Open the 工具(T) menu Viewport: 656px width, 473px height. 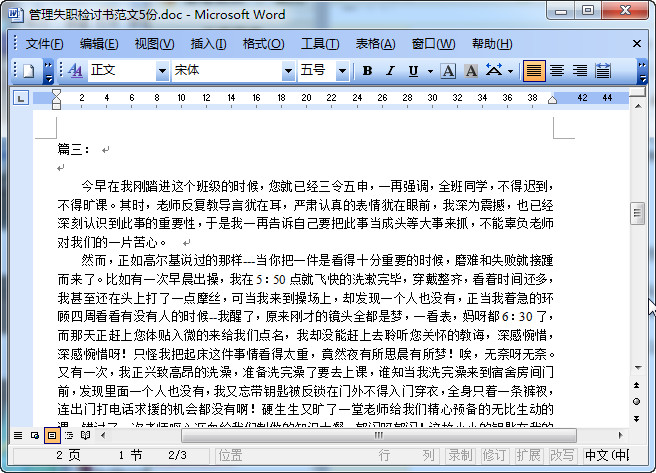click(x=320, y=43)
